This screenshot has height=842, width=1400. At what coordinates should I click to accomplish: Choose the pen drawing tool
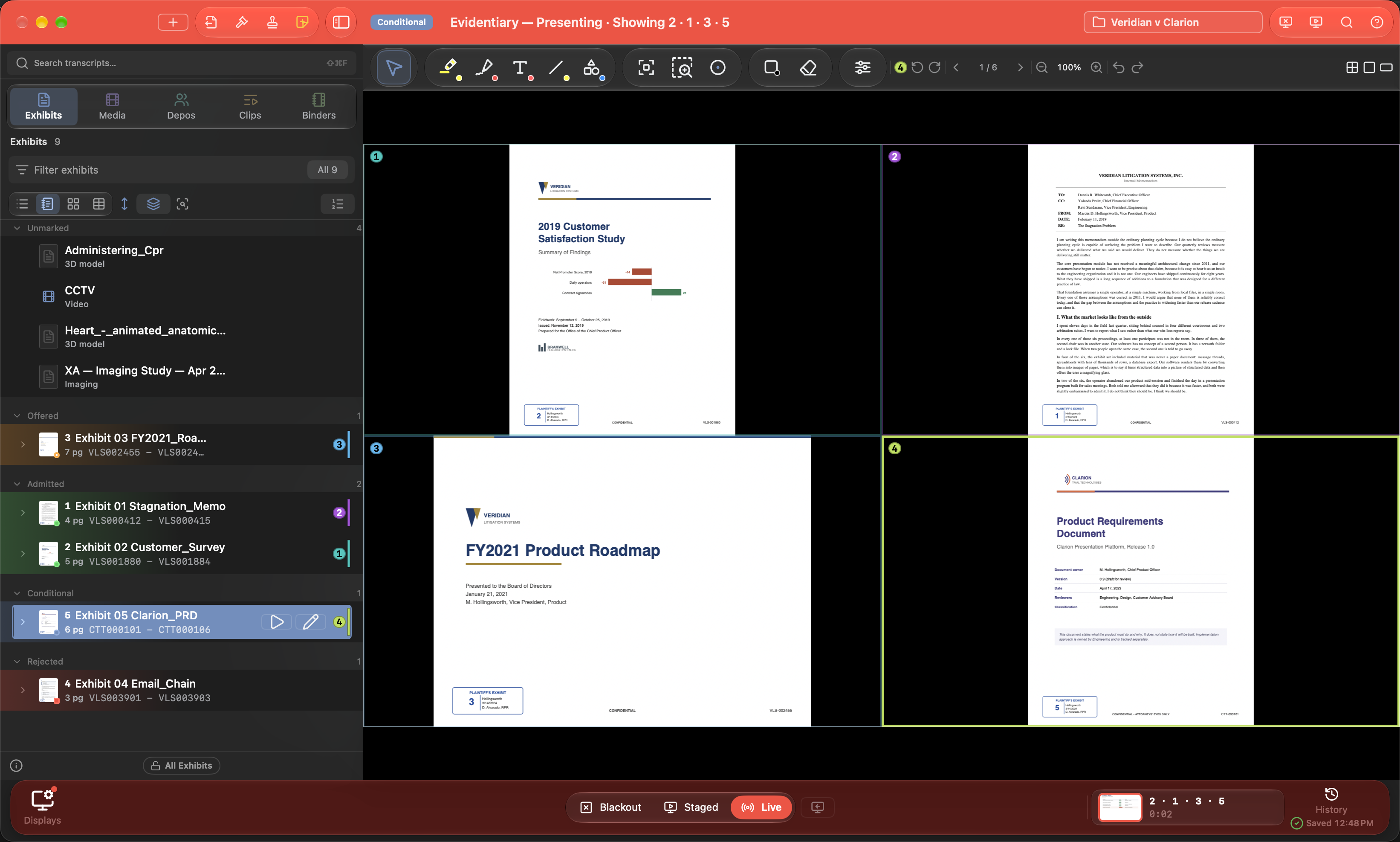coord(484,67)
